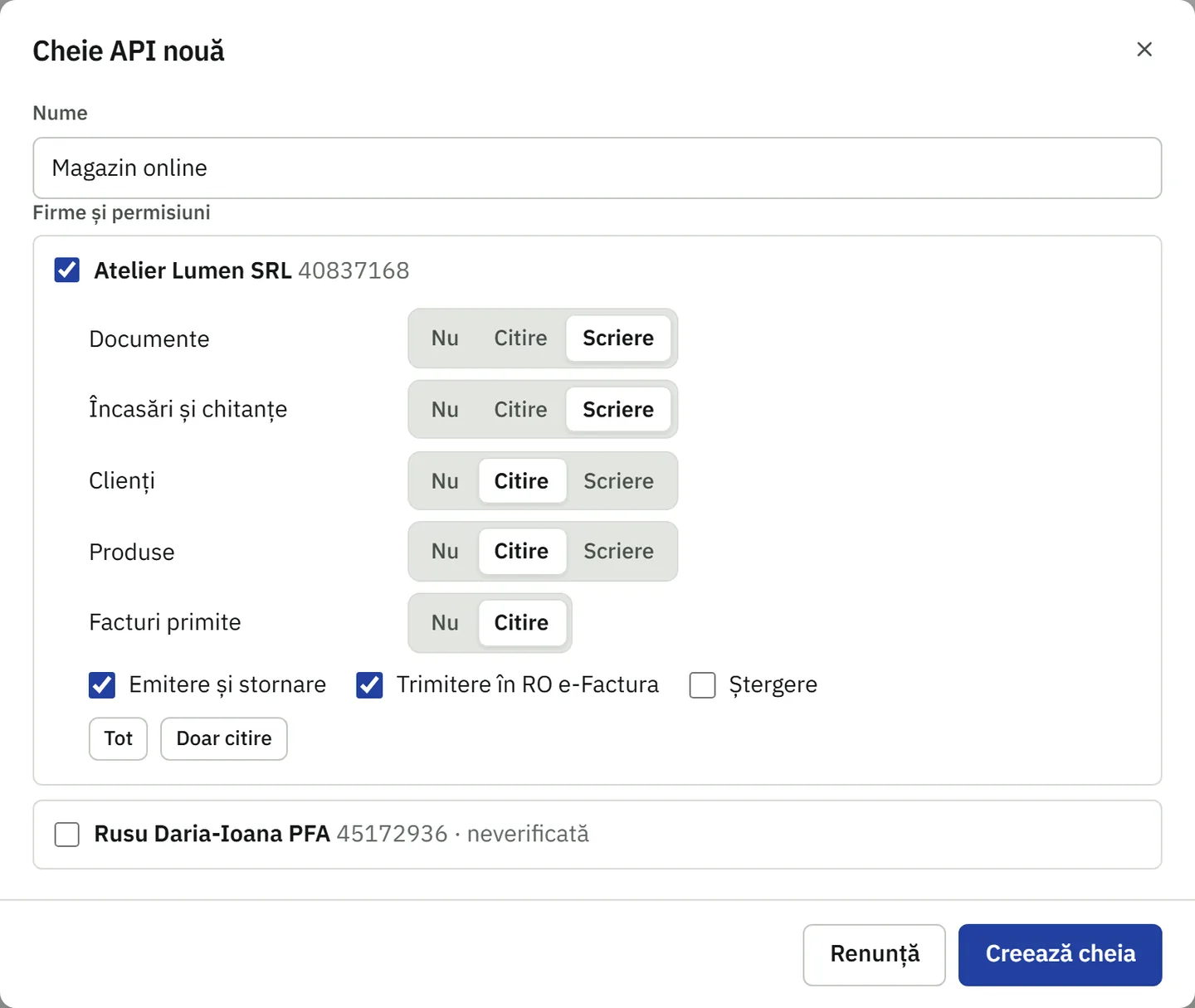Click the Documente row label
This screenshot has width=1195, height=1008.
[x=149, y=339]
